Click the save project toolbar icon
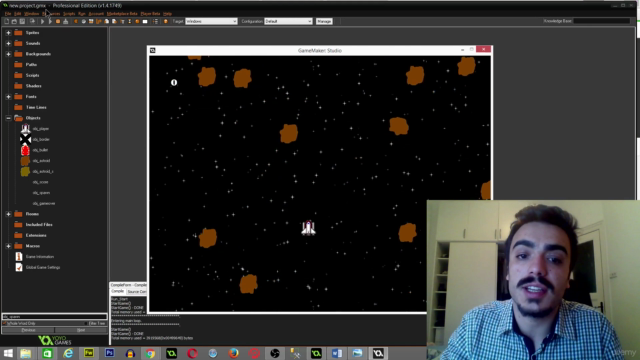 pyautogui.click(x=22, y=21)
